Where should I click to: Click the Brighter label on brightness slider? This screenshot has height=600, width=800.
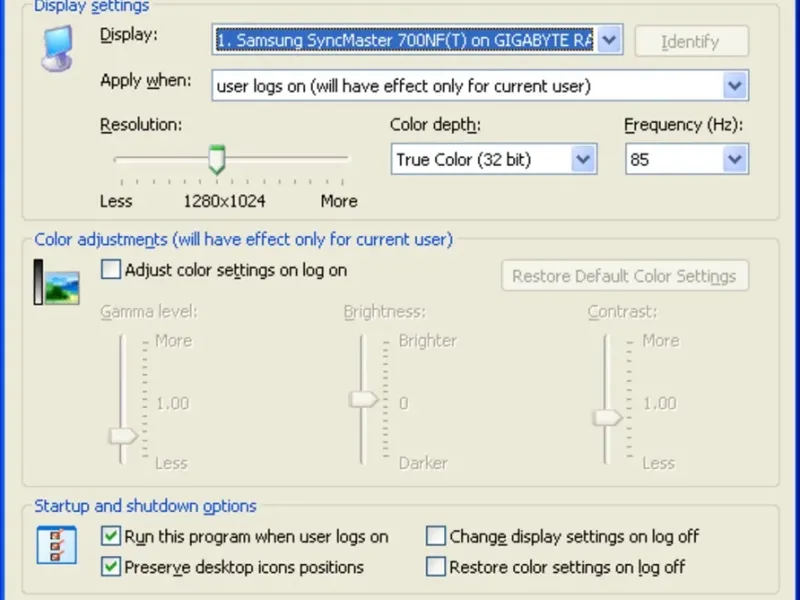pos(428,341)
